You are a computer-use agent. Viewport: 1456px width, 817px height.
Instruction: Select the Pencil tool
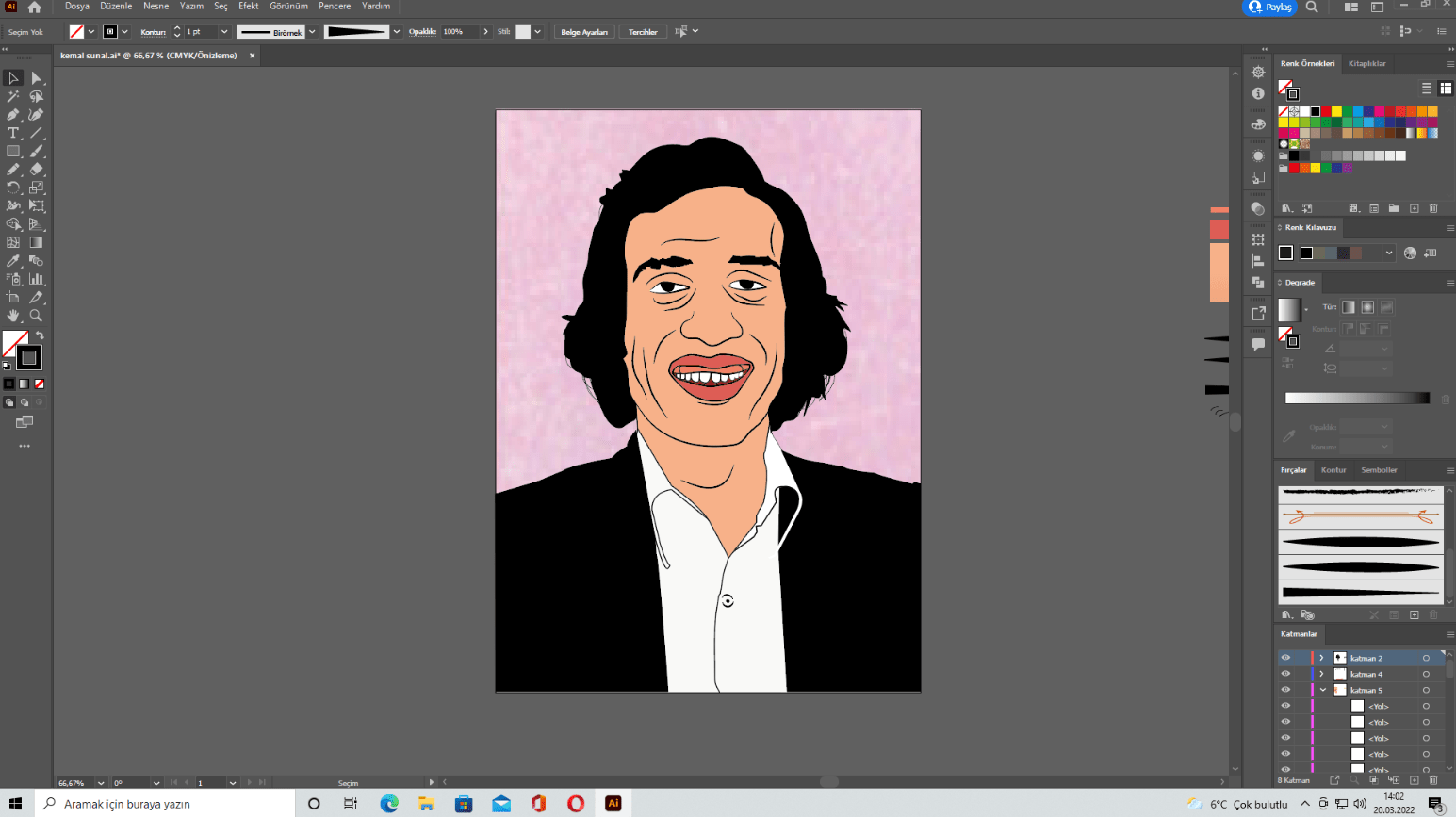[13, 170]
